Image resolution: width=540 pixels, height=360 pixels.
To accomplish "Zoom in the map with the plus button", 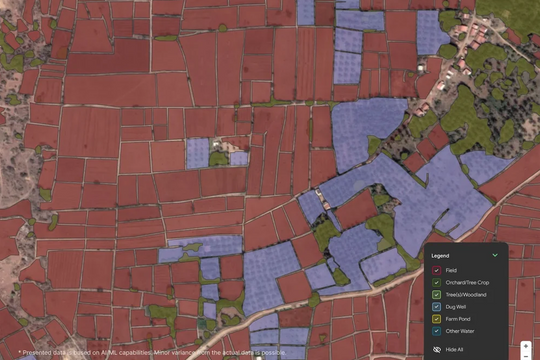I will pos(526,346).
